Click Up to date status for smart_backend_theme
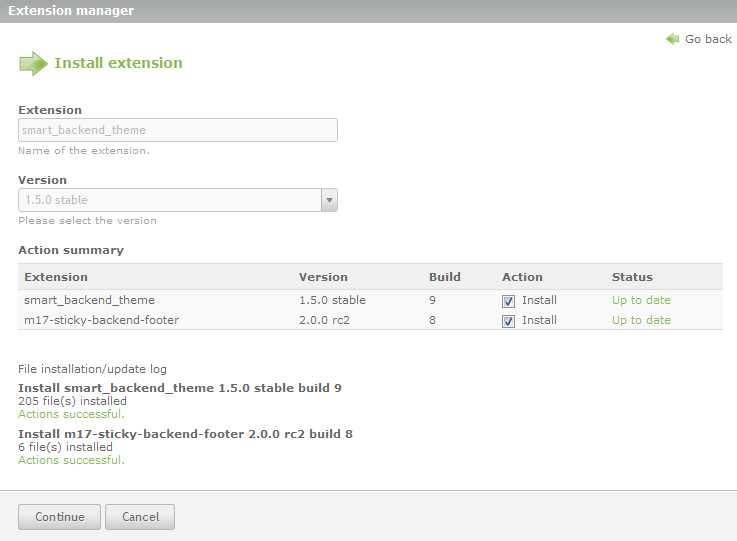 (641, 300)
